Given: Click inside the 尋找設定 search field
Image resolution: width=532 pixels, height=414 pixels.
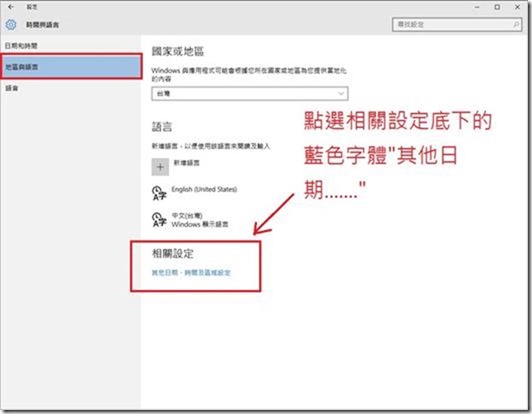Looking at the screenshot, I should 457,24.
